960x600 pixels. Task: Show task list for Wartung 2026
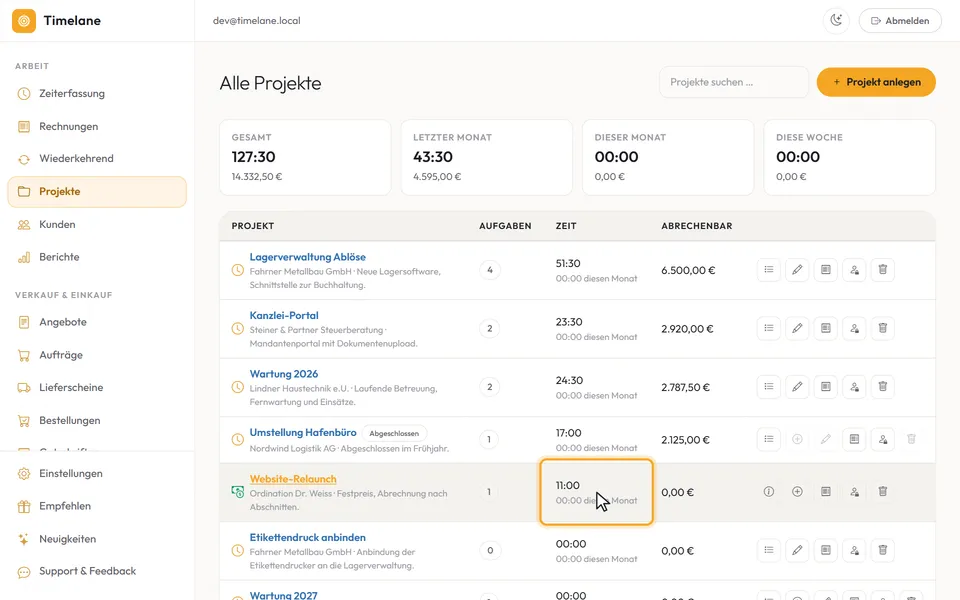click(768, 387)
